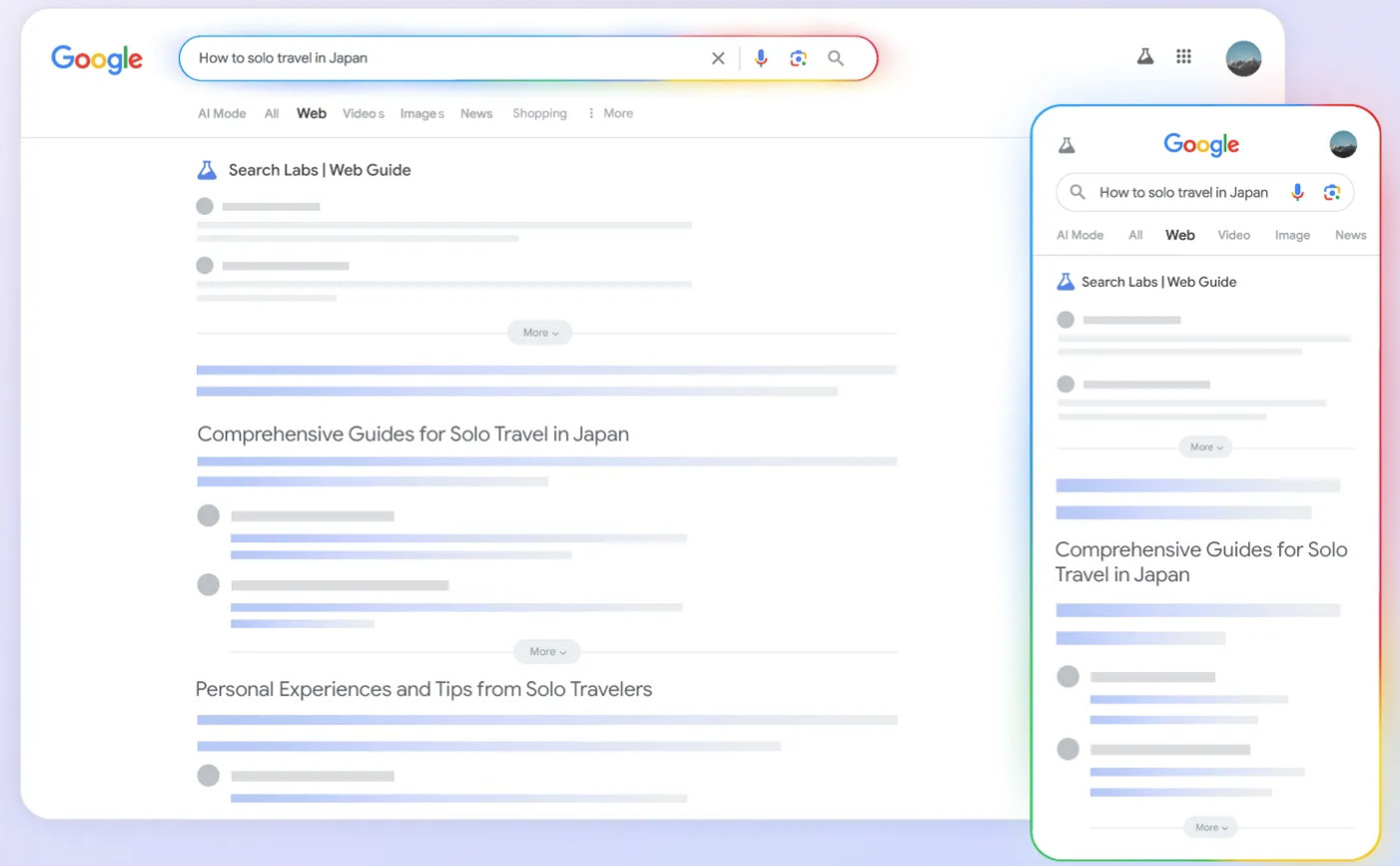Click inside the search query field
This screenshot has height=867, width=1400.
click(399, 58)
